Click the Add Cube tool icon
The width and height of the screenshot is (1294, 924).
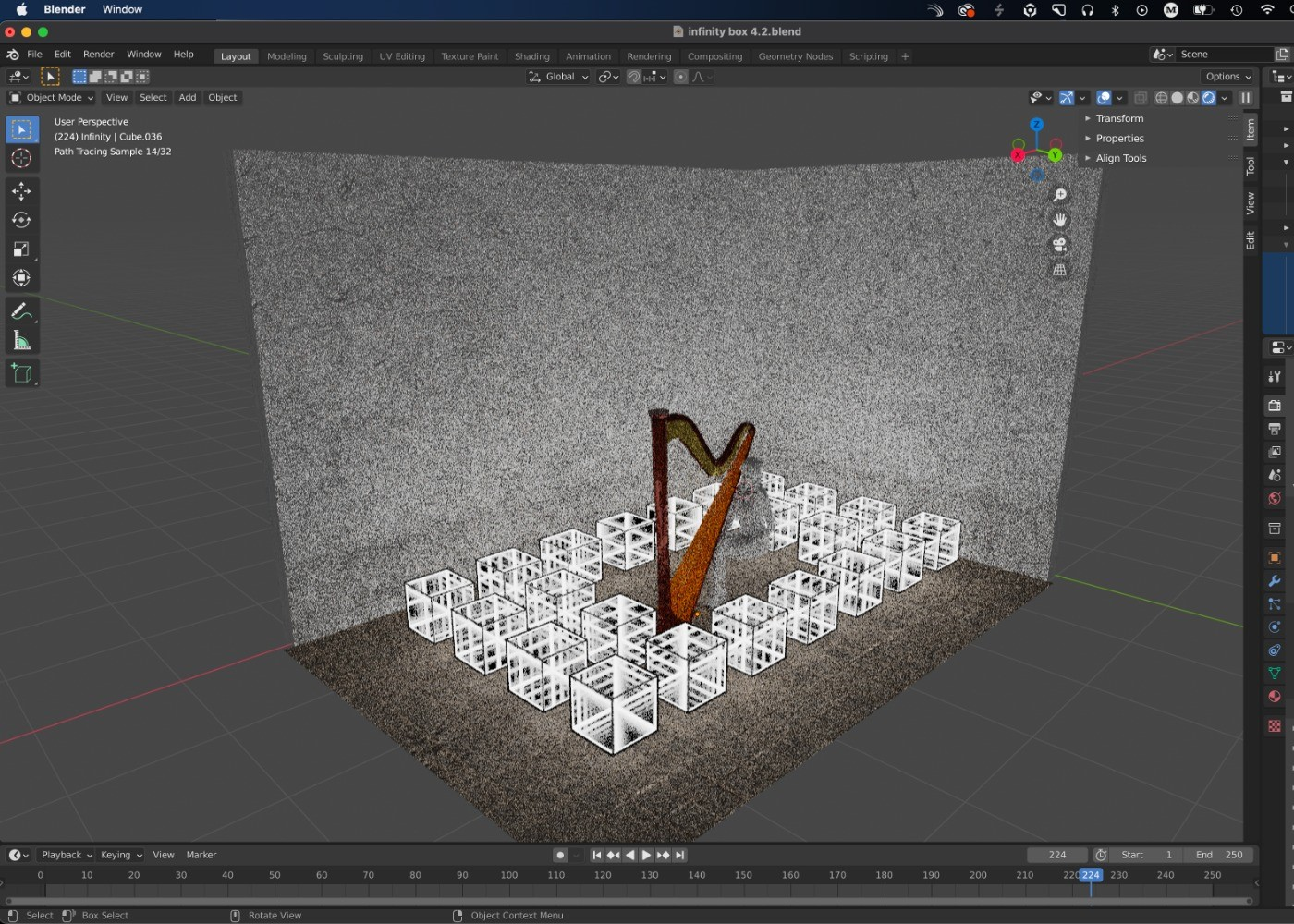[x=21, y=373]
